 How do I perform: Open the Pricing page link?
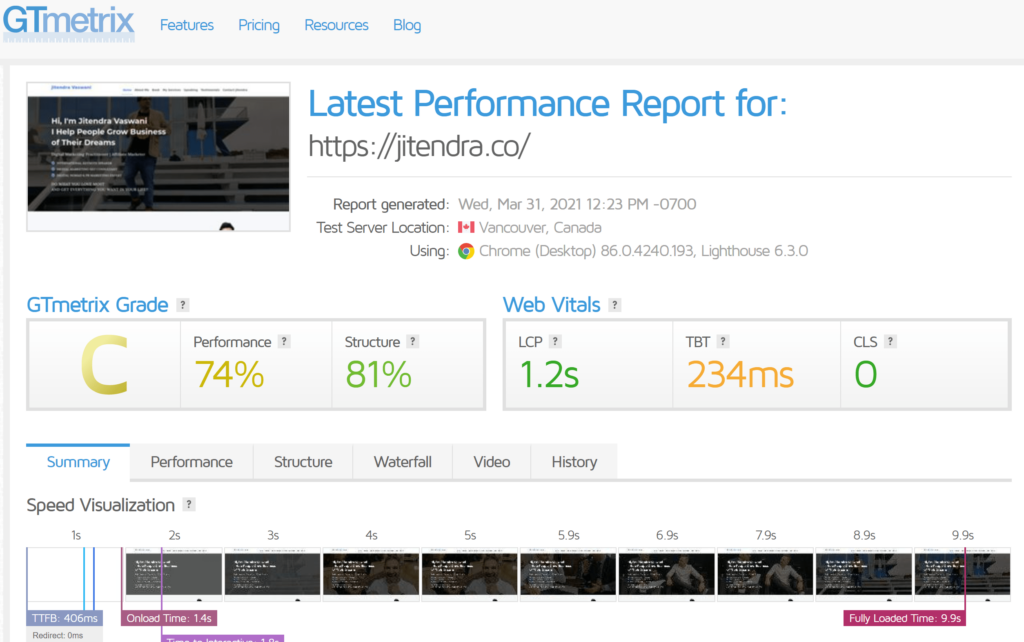tap(259, 25)
